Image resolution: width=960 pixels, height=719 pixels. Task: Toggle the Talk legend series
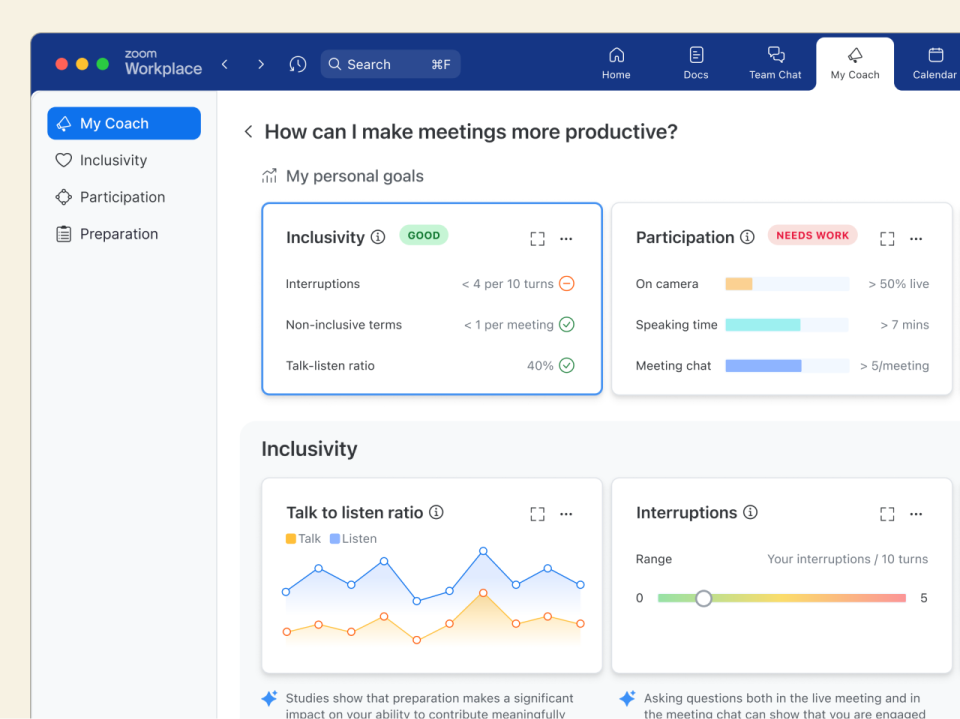tap(303, 538)
